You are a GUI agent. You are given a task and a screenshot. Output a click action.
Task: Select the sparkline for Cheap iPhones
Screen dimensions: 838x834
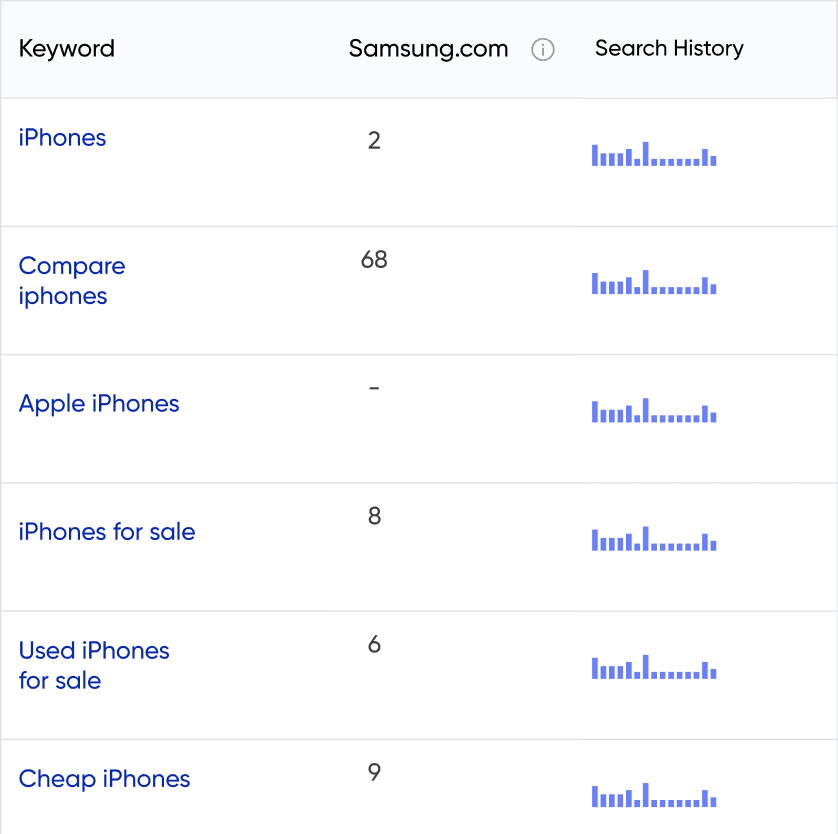(x=654, y=798)
